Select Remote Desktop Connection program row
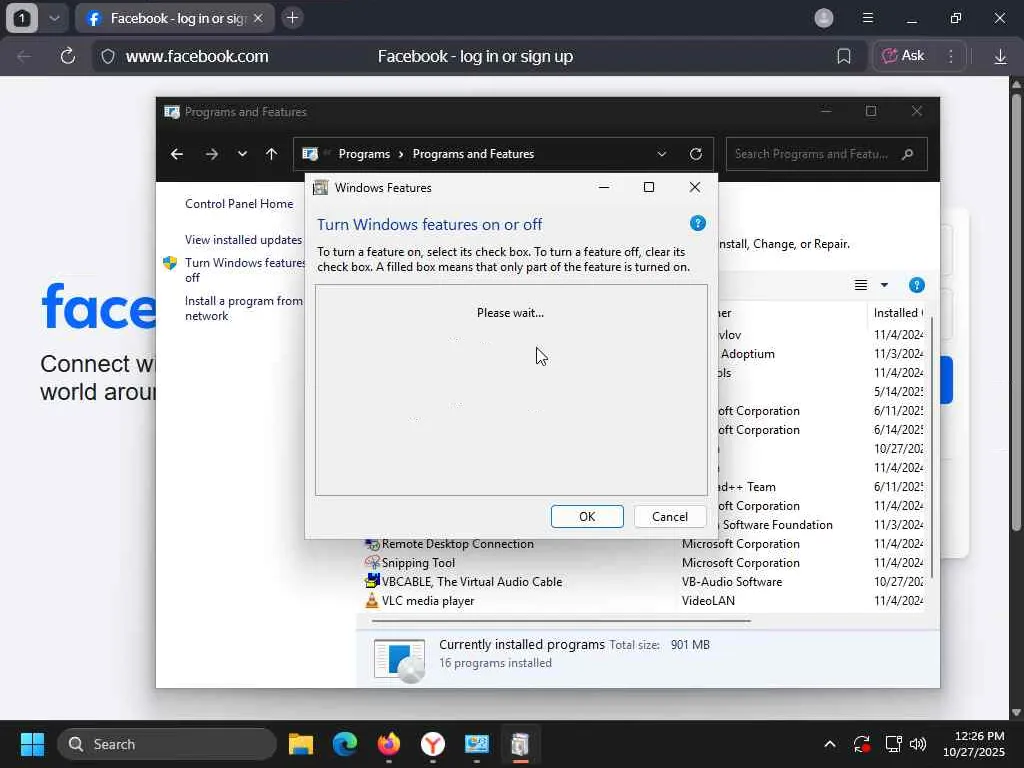The image size is (1024, 768). point(643,544)
